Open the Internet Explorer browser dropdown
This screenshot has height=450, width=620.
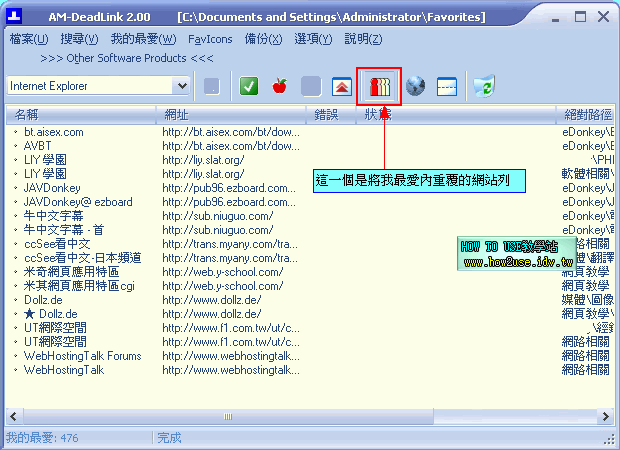(x=181, y=86)
